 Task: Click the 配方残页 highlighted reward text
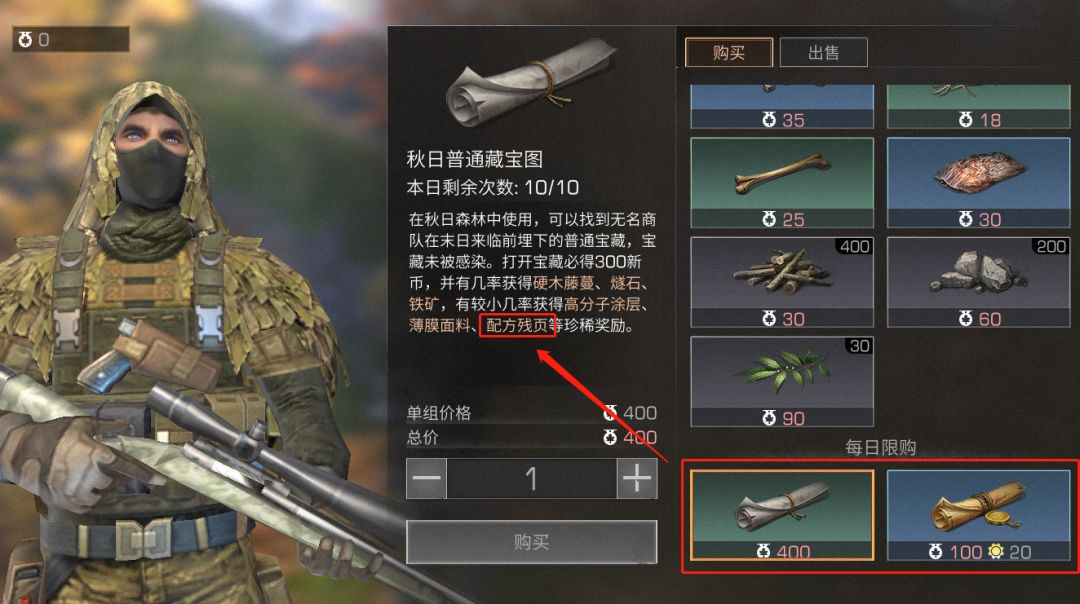point(517,325)
